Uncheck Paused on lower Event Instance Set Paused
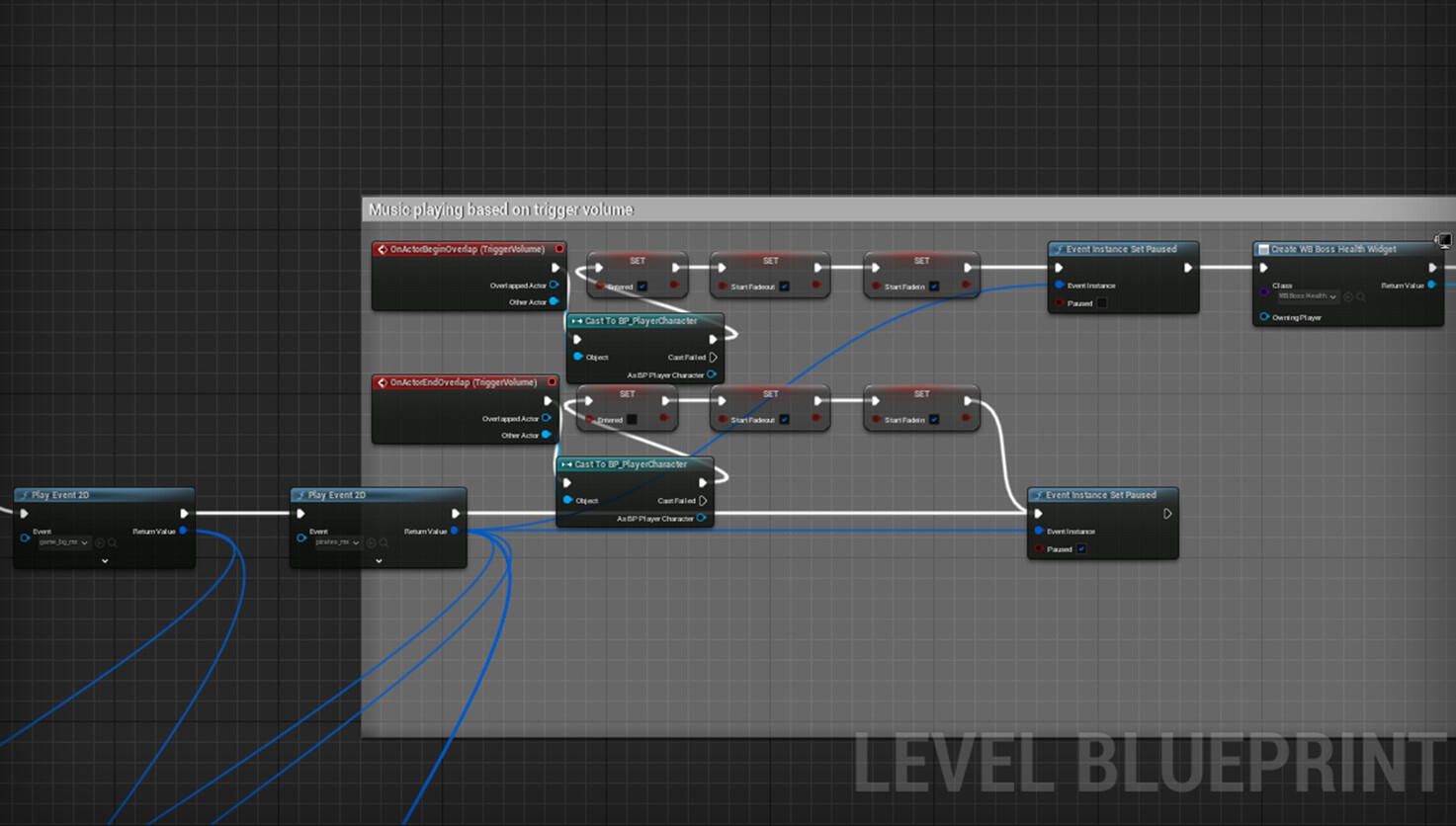The height and width of the screenshot is (826, 1456). pyautogui.click(x=1081, y=549)
